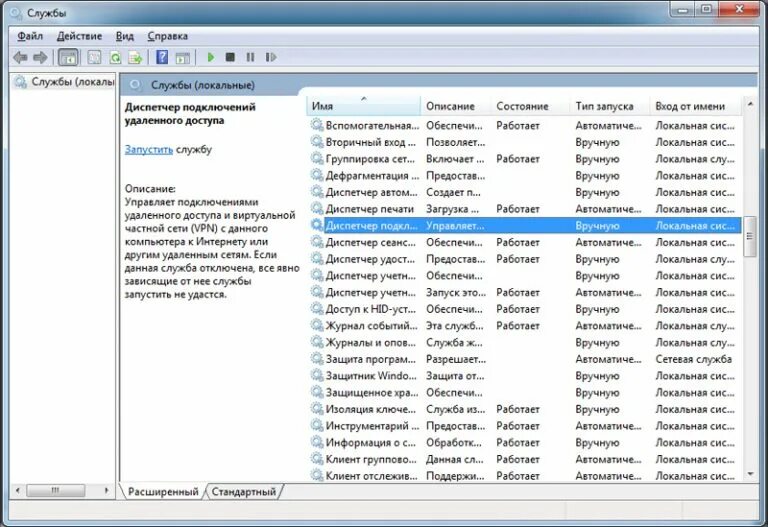The image size is (768, 527).
Task: Click the right arrow of the tree pane scrollbar
Action: 107,490
